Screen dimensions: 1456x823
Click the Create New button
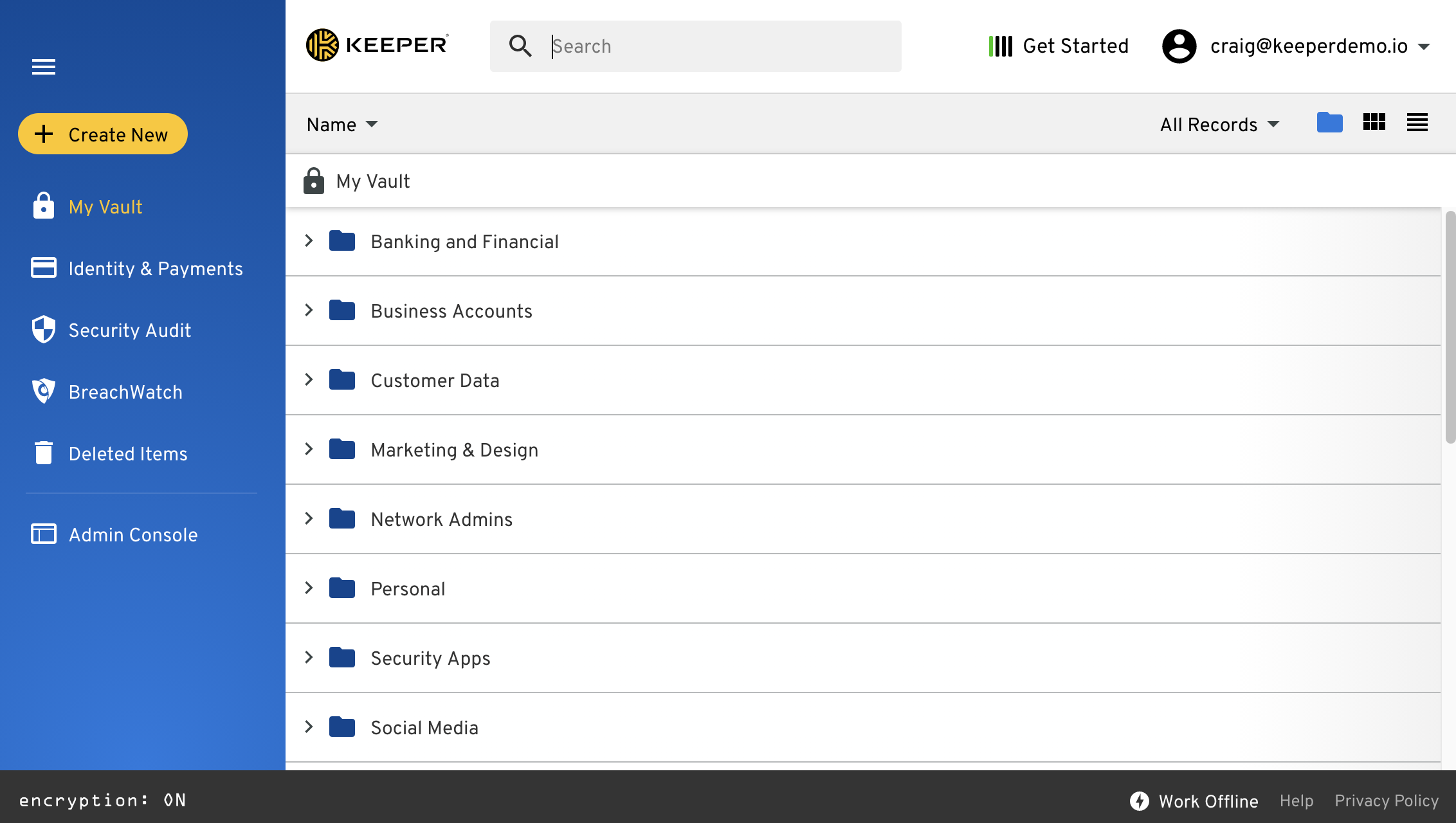tap(103, 134)
